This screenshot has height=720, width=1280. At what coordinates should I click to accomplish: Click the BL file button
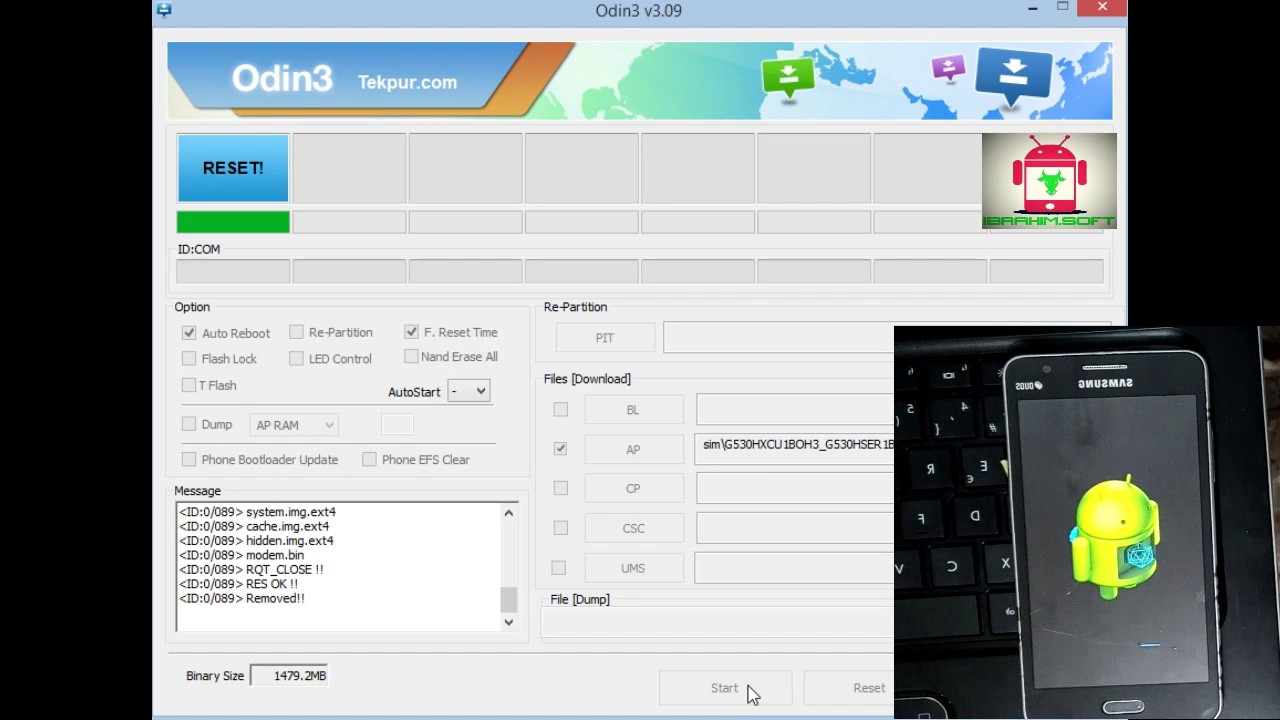[x=634, y=409]
